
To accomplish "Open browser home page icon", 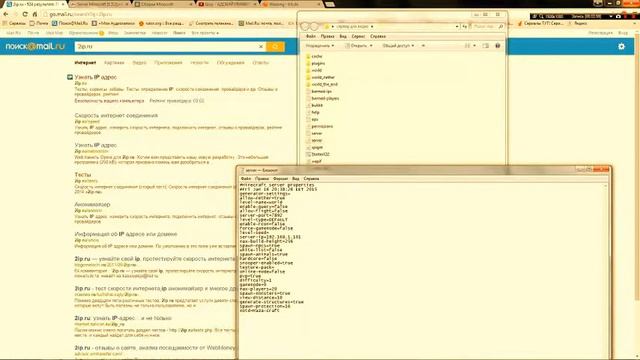I will pyautogui.click(x=35, y=14).
